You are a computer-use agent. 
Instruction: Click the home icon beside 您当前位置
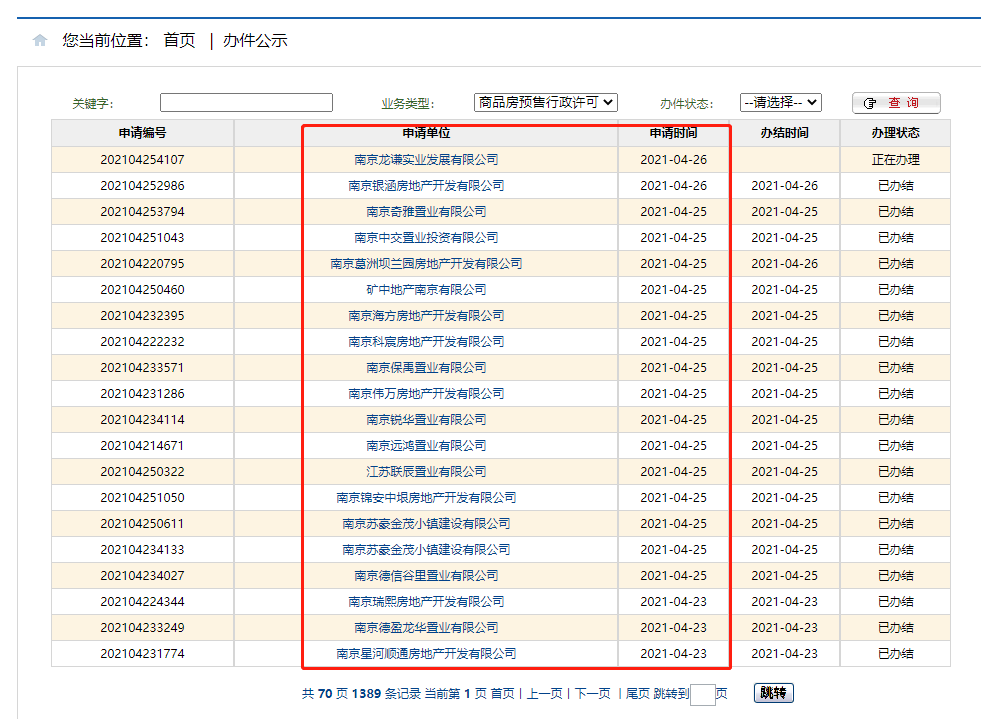pyautogui.click(x=40, y=41)
